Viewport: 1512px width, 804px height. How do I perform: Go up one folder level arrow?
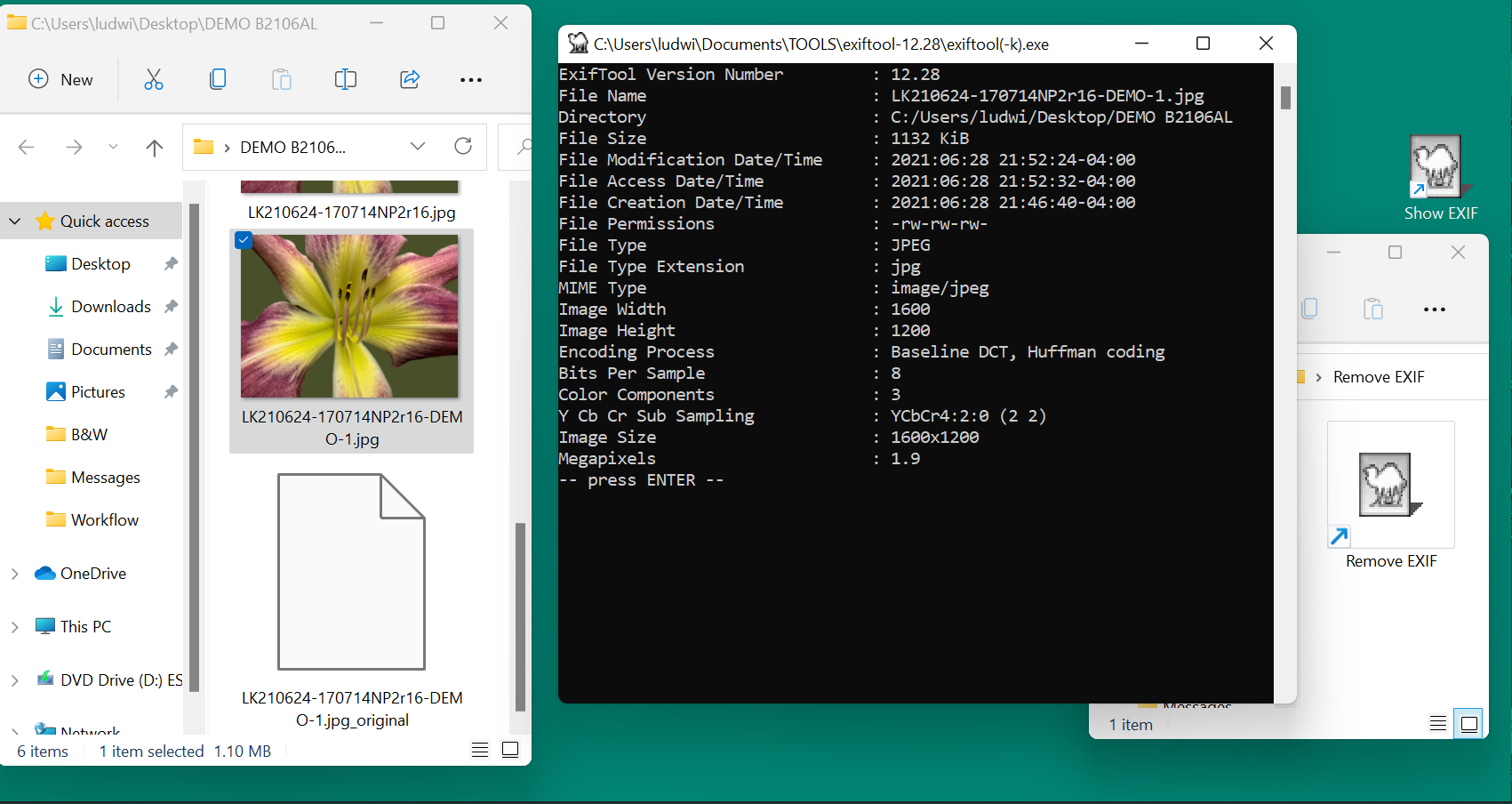[155, 148]
